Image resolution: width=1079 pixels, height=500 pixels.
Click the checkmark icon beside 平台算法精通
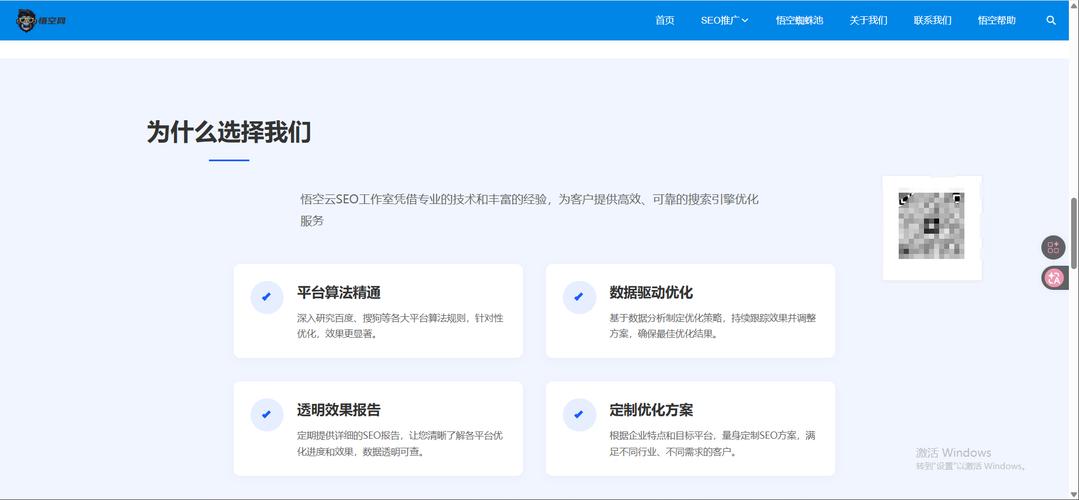coord(266,297)
